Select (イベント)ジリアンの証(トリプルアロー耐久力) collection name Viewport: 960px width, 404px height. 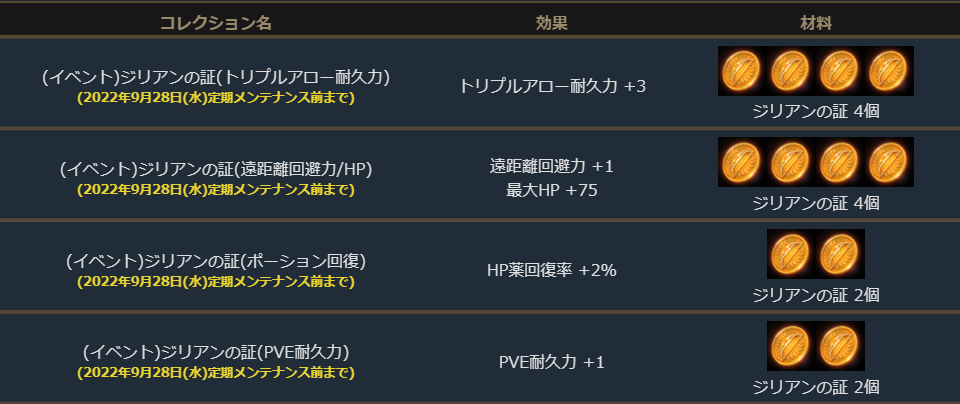(x=215, y=77)
